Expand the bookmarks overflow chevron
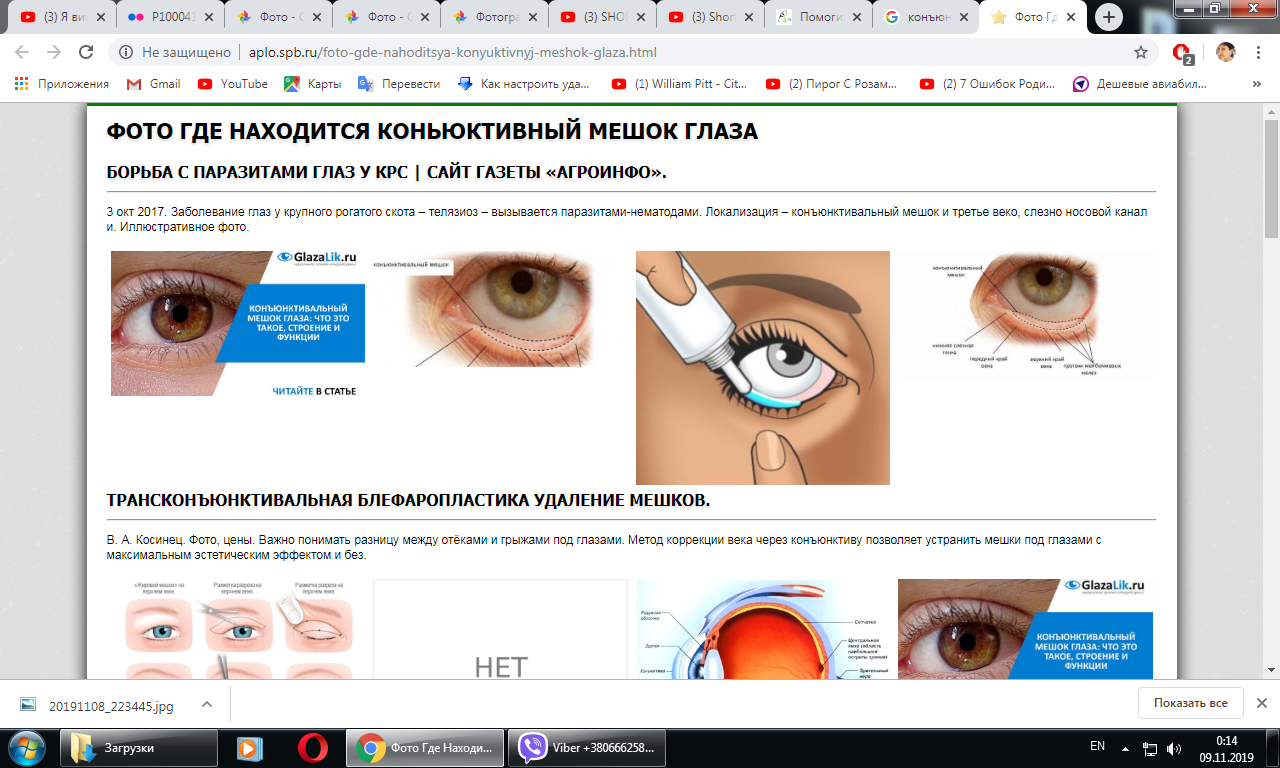This screenshot has height=768, width=1280. click(x=1256, y=84)
